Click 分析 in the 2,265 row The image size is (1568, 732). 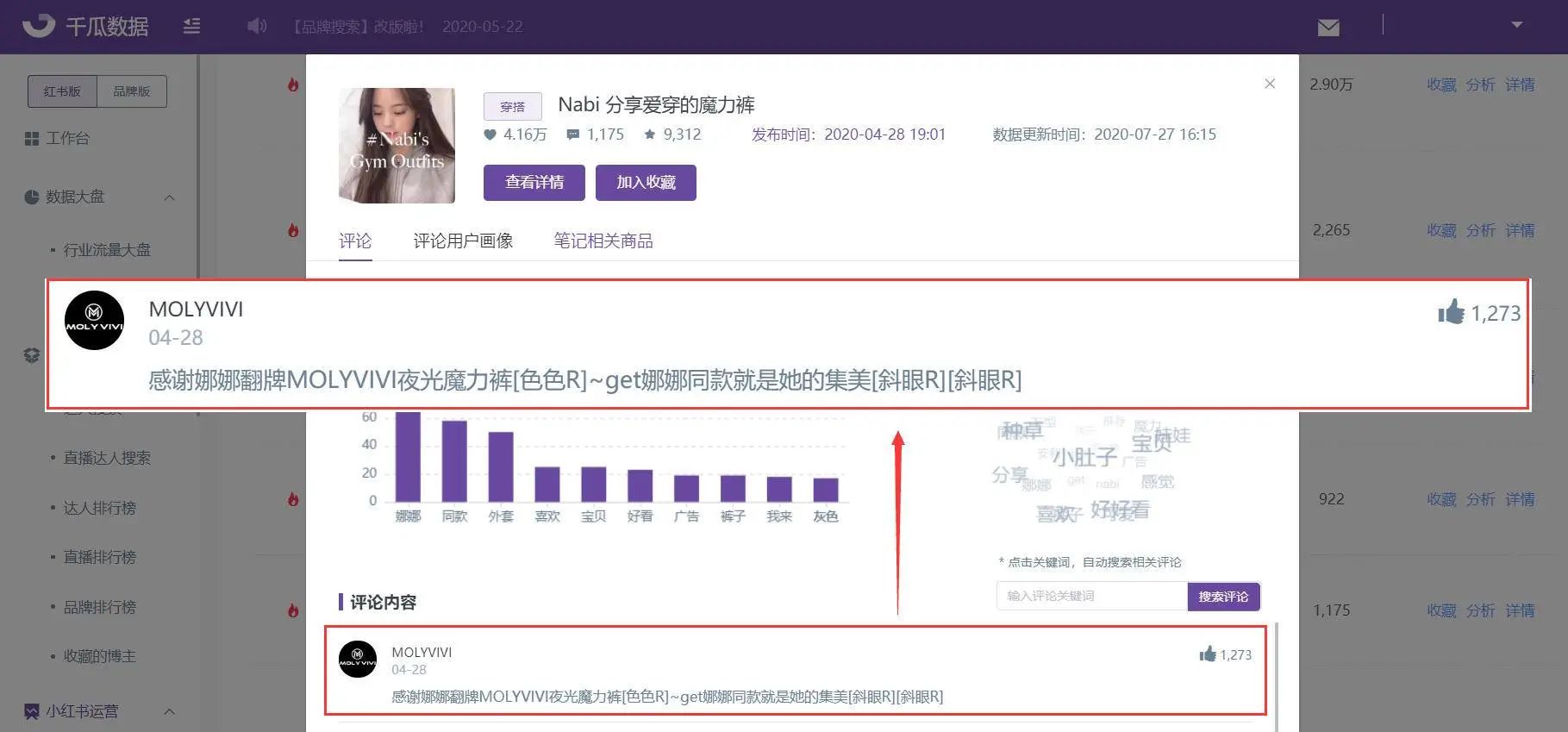tap(1481, 230)
